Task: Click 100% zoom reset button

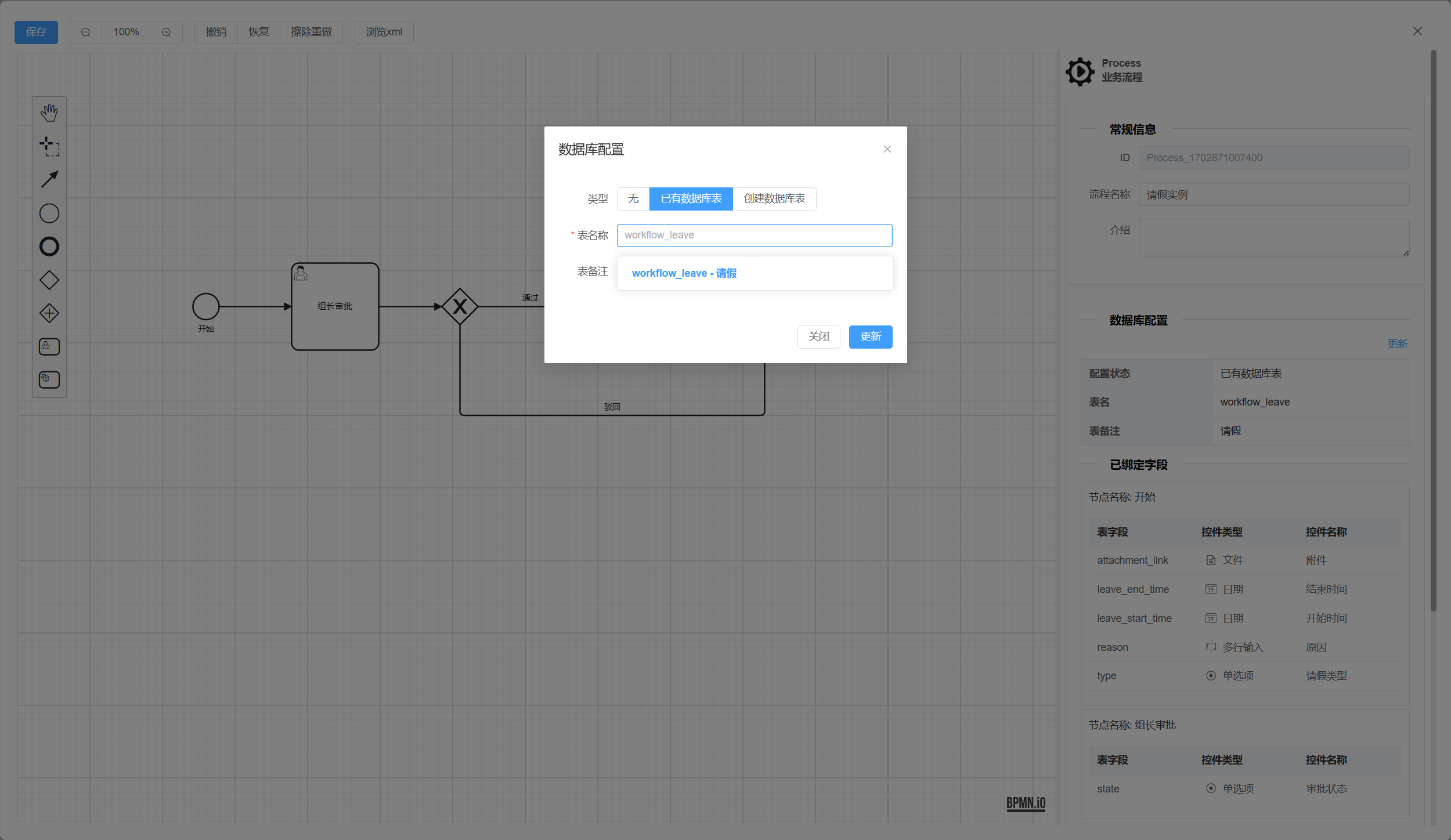Action: coord(126,32)
